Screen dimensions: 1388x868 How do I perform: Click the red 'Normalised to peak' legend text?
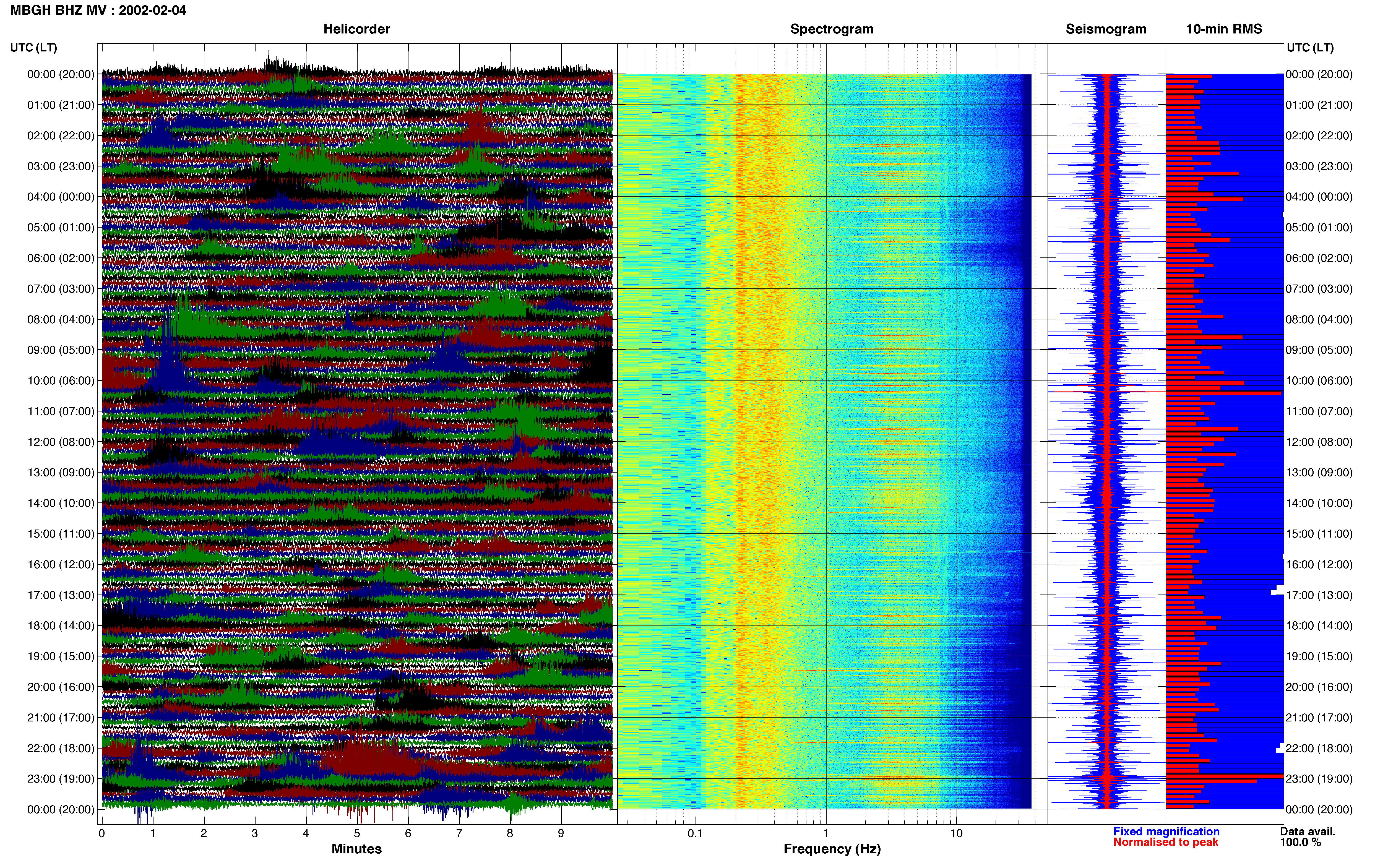(1165, 842)
